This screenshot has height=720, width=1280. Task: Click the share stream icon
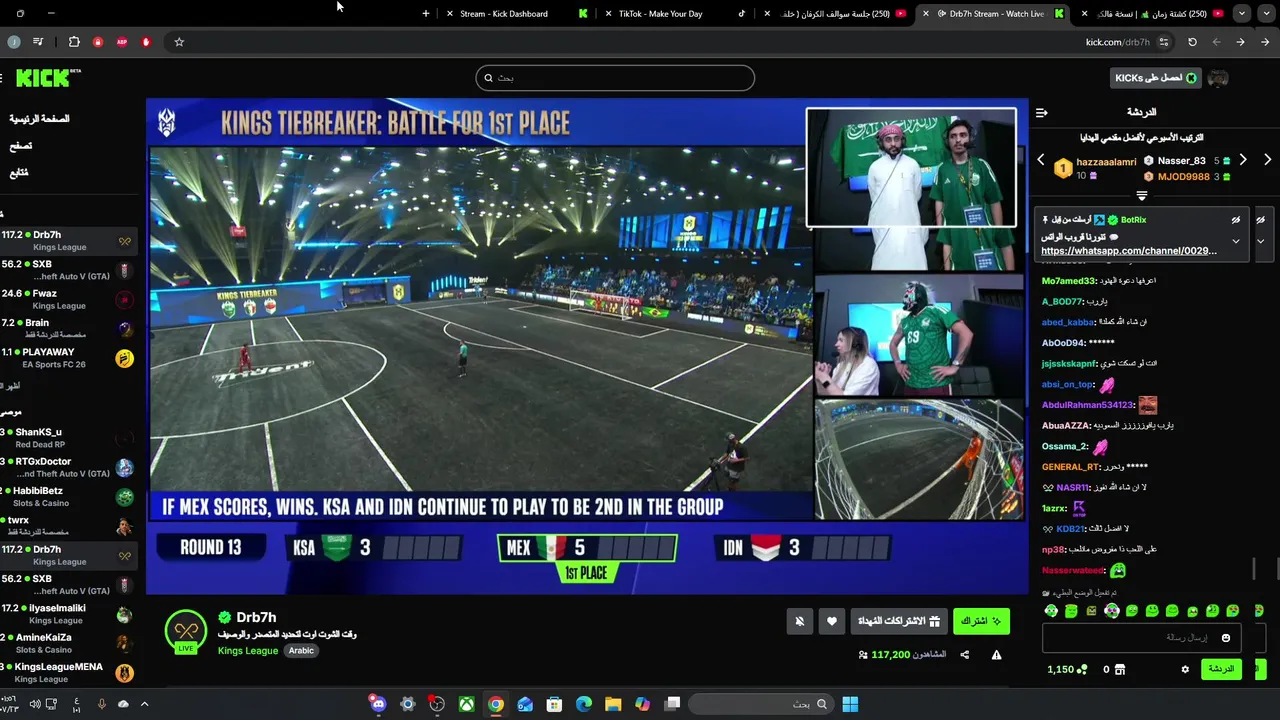coord(964,655)
